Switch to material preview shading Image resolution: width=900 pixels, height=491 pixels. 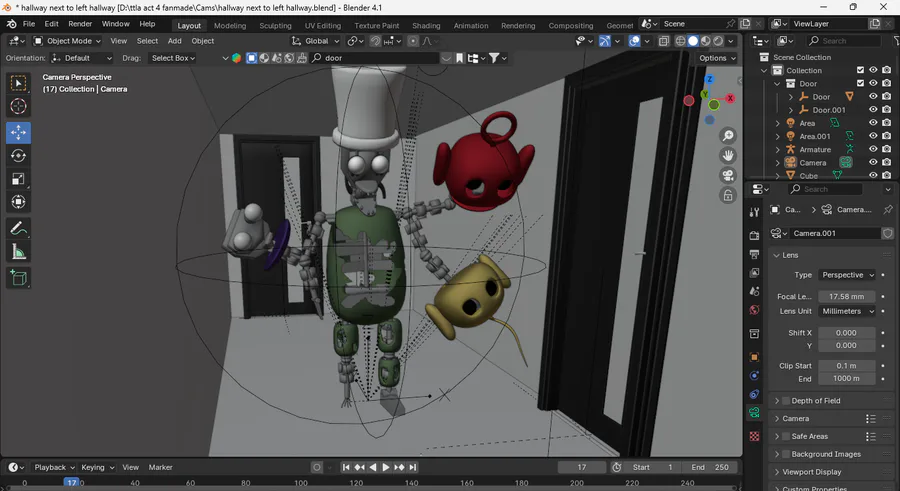point(705,41)
